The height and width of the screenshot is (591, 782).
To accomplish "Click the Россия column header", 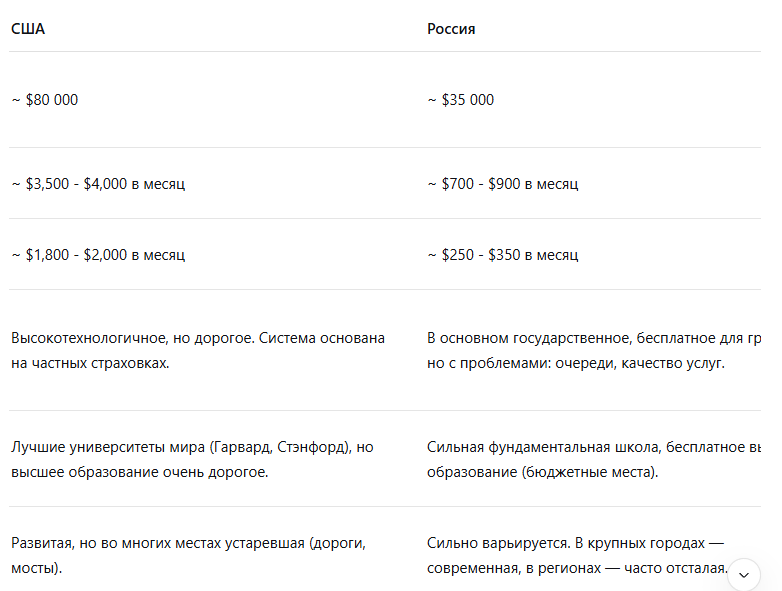I will (451, 29).
